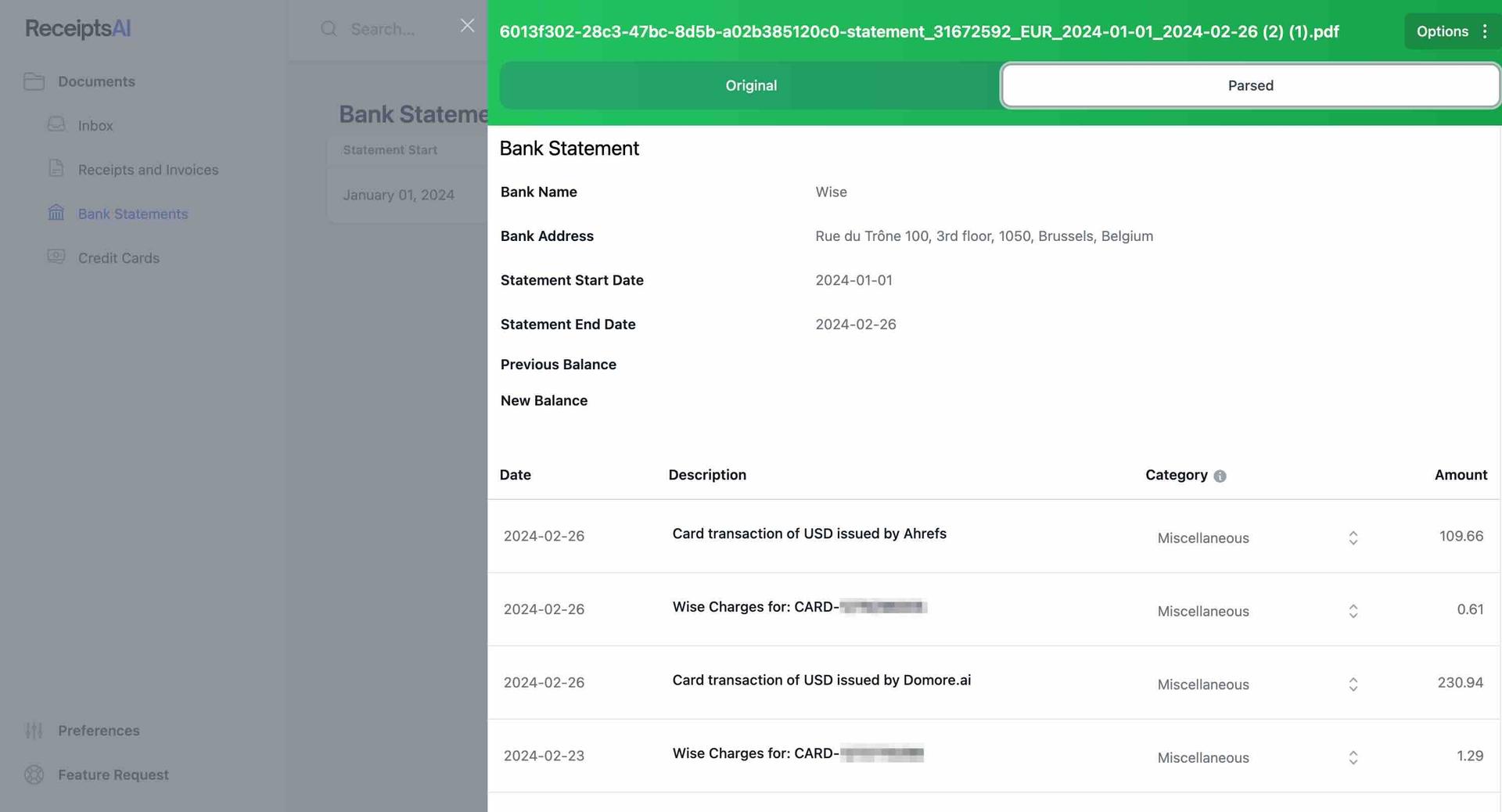Click the 2024-02-23 date cell
Image resolution: width=1502 pixels, height=812 pixels.
pyautogui.click(x=544, y=756)
